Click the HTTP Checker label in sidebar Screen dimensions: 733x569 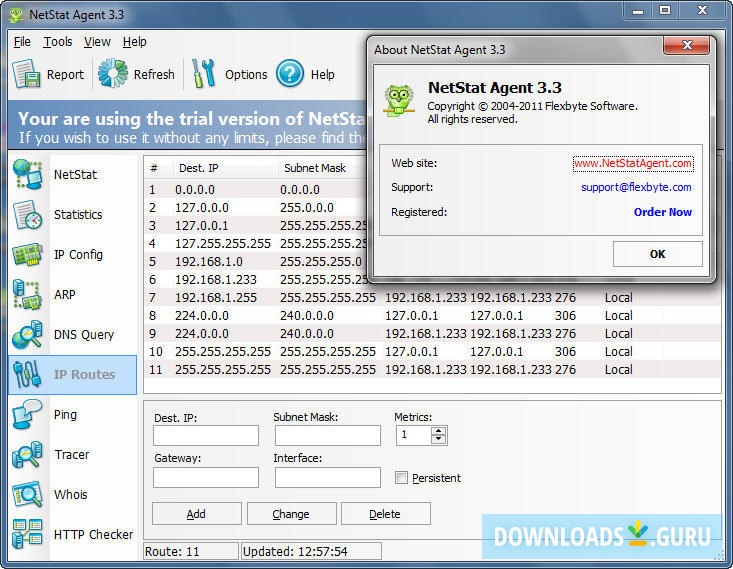(x=93, y=534)
